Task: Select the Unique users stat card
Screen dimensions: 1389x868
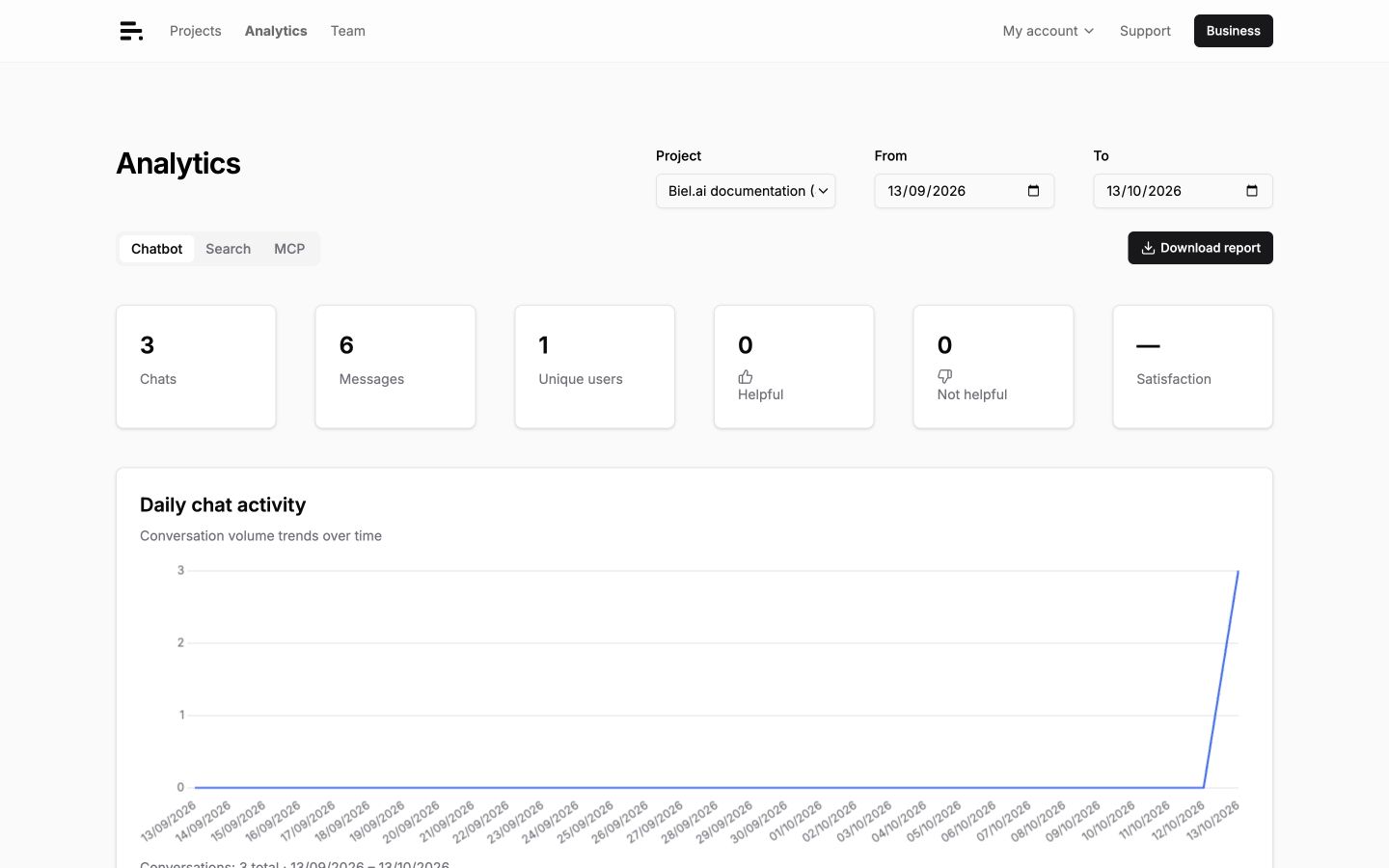Action: point(595,366)
